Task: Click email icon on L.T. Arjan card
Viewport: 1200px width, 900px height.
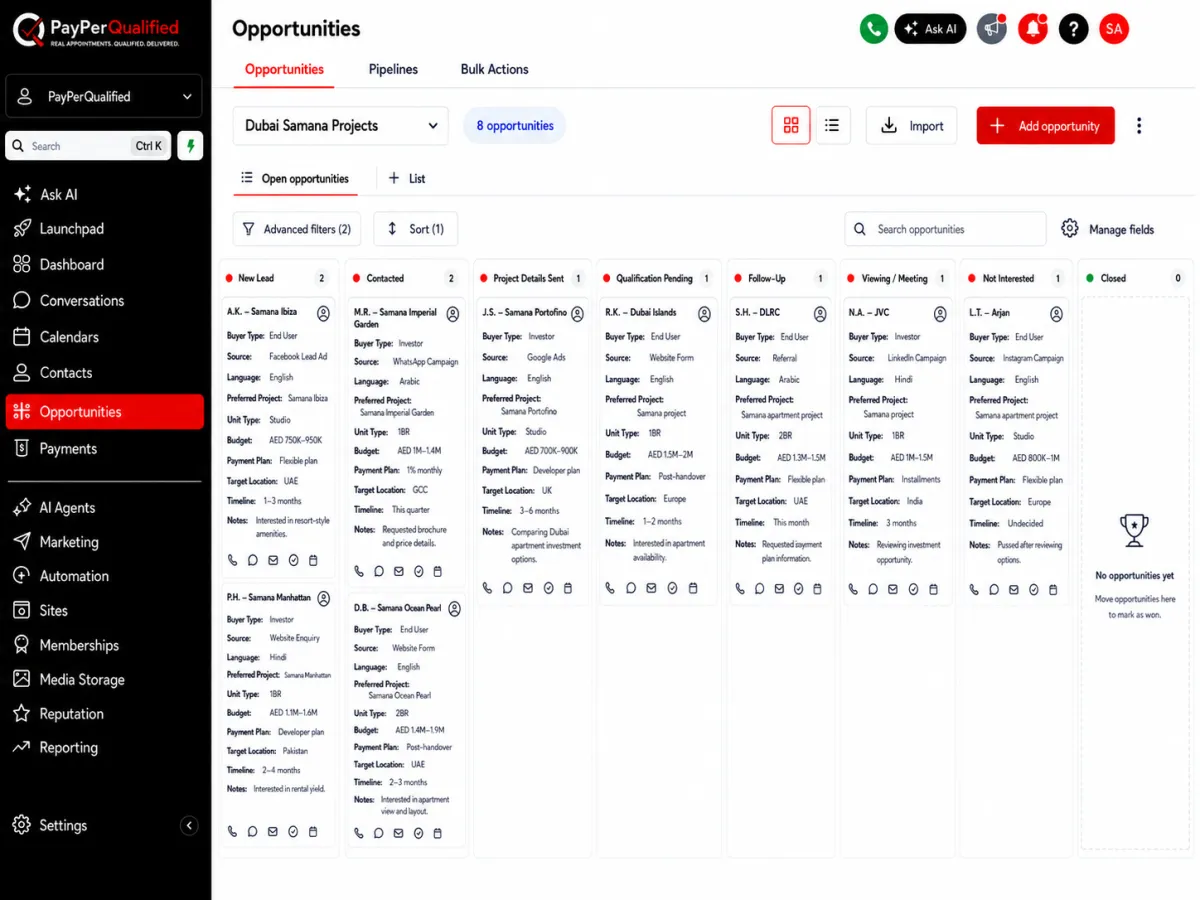Action: pyautogui.click(x=1014, y=589)
